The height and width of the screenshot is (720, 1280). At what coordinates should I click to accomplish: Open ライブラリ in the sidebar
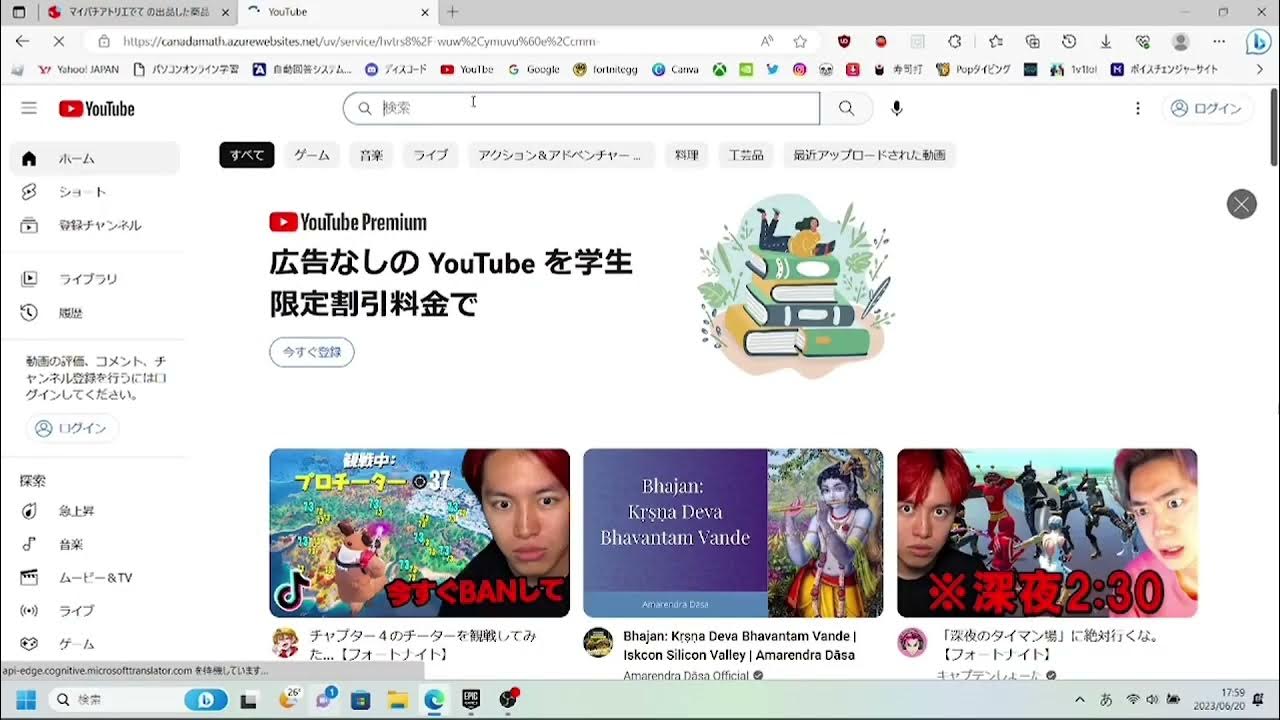coord(95,279)
